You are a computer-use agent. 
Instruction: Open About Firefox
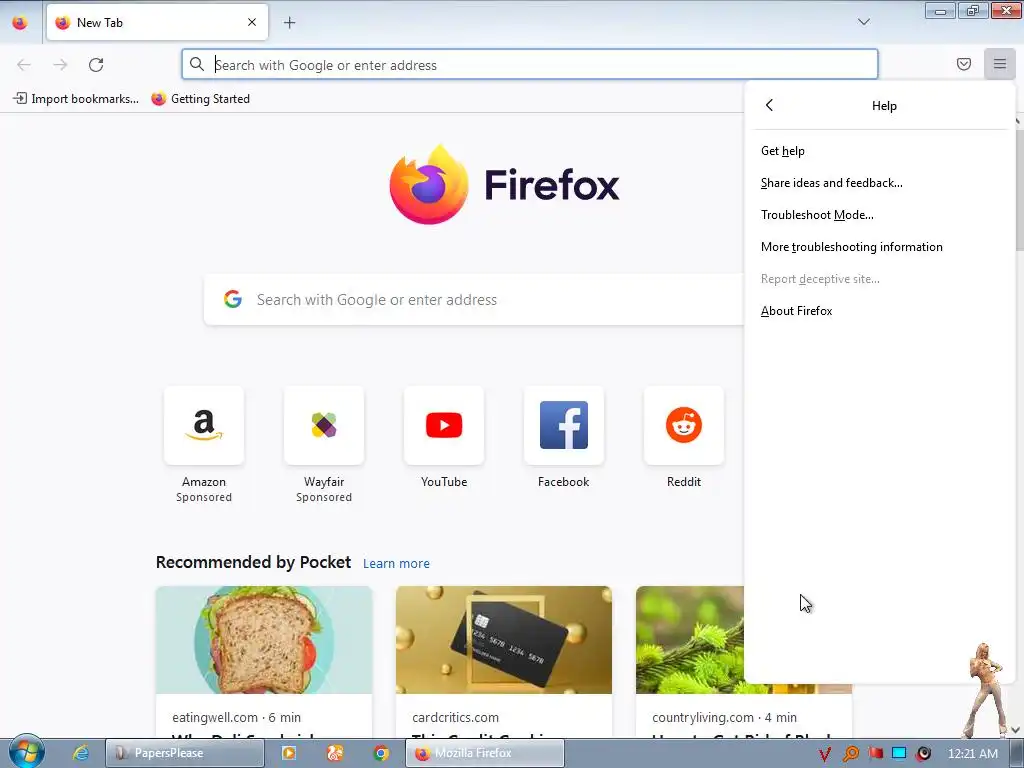796,311
